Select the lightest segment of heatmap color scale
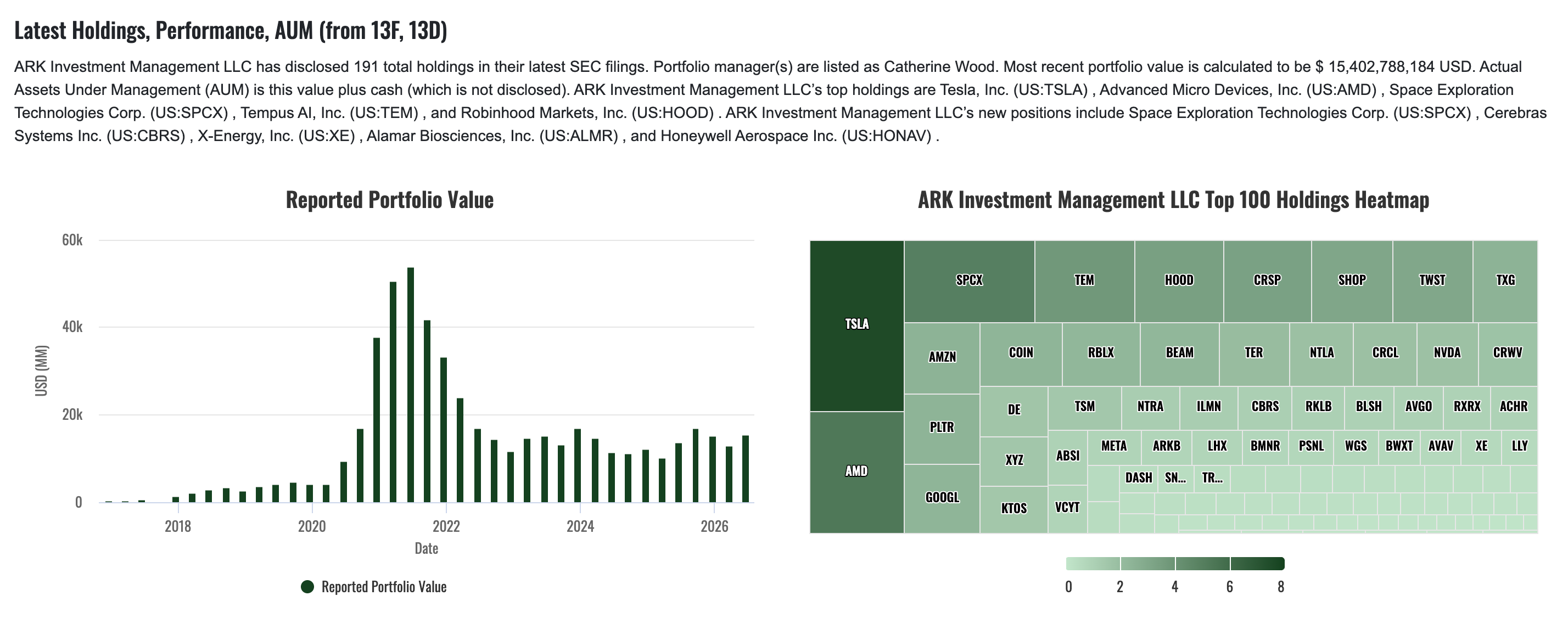The height and width of the screenshot is (618, 1568). click(1093, 563)
